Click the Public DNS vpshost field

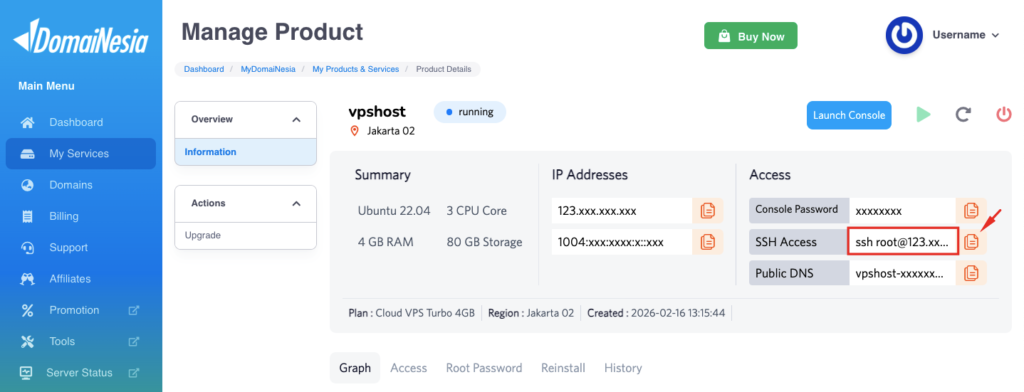[x=903, y=272]
